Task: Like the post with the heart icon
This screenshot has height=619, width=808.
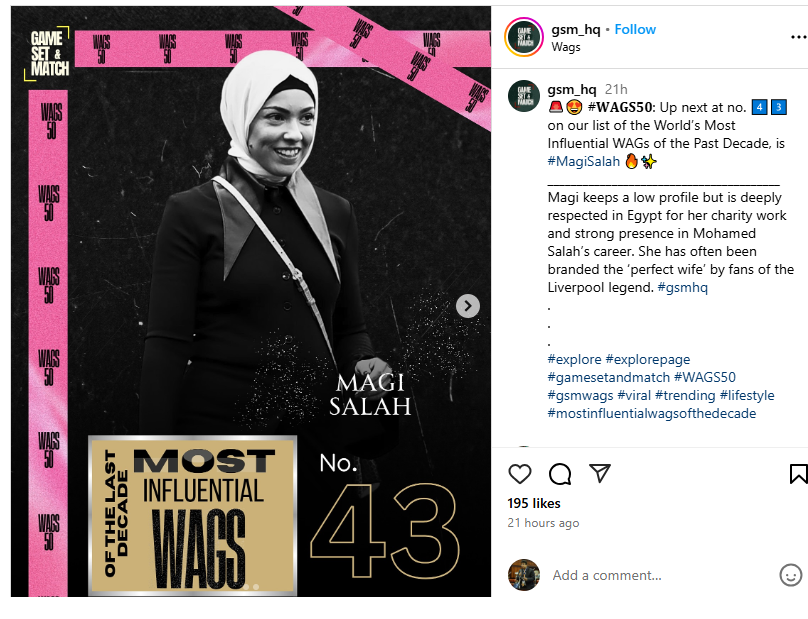Action: pyautogui.click(x=519, y=474)
